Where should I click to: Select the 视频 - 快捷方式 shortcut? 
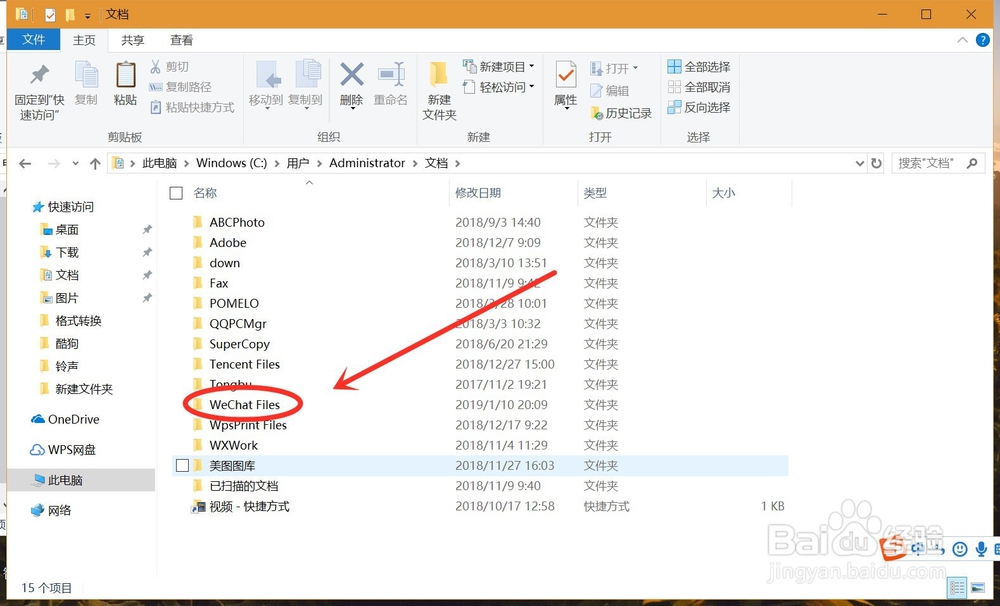249,506
